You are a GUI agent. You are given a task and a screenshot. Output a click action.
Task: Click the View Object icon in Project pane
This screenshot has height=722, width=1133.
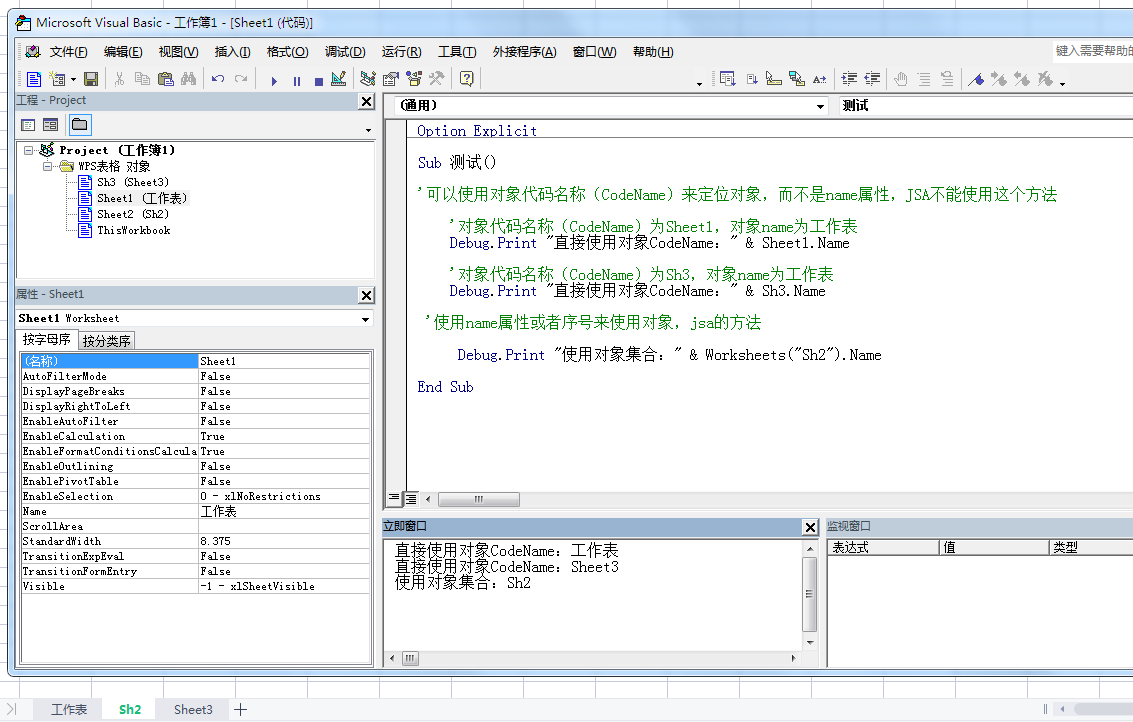[51, 125]
